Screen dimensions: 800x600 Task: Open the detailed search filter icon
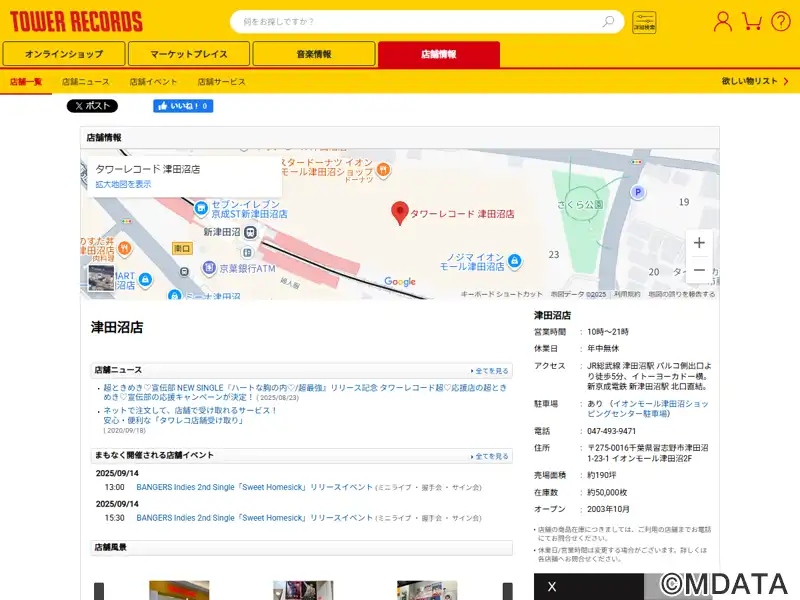644,22
